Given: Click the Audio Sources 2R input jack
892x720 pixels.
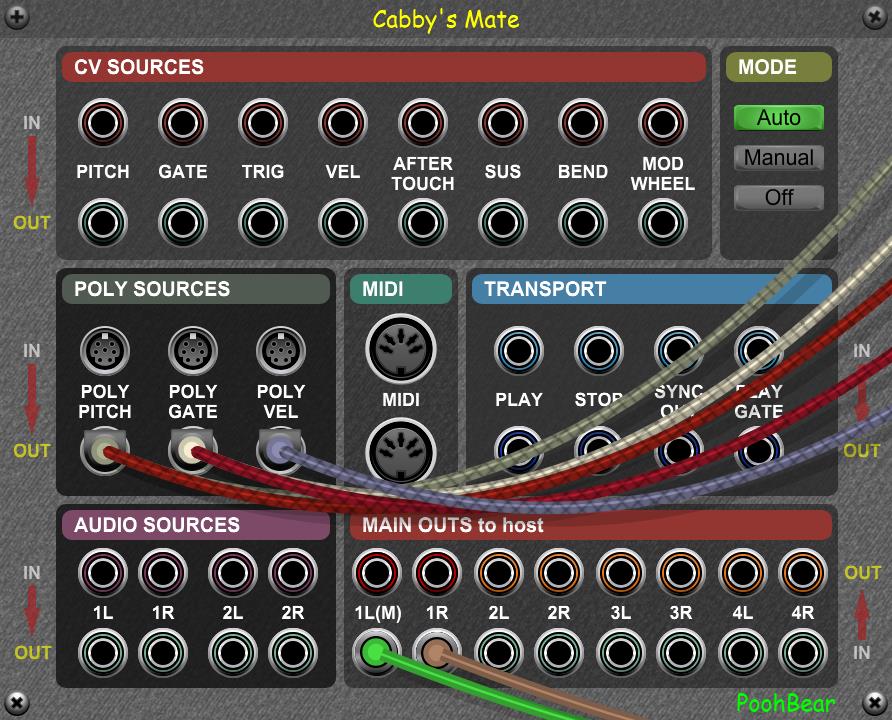Looking at the screenshot, I should click(x=292, y=573).
